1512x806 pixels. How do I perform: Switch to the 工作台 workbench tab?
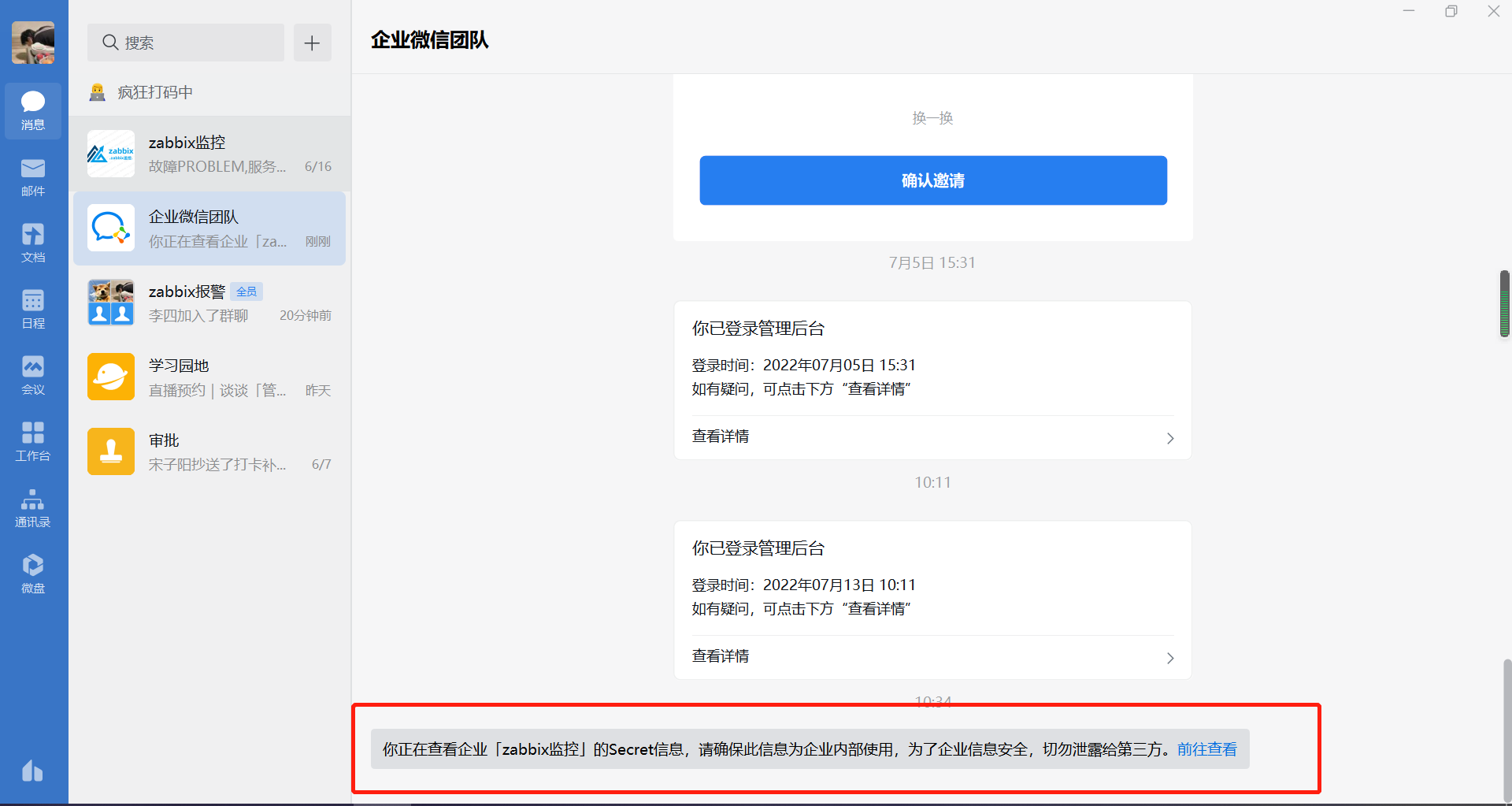pyautogui.click(x=32, y=440)
